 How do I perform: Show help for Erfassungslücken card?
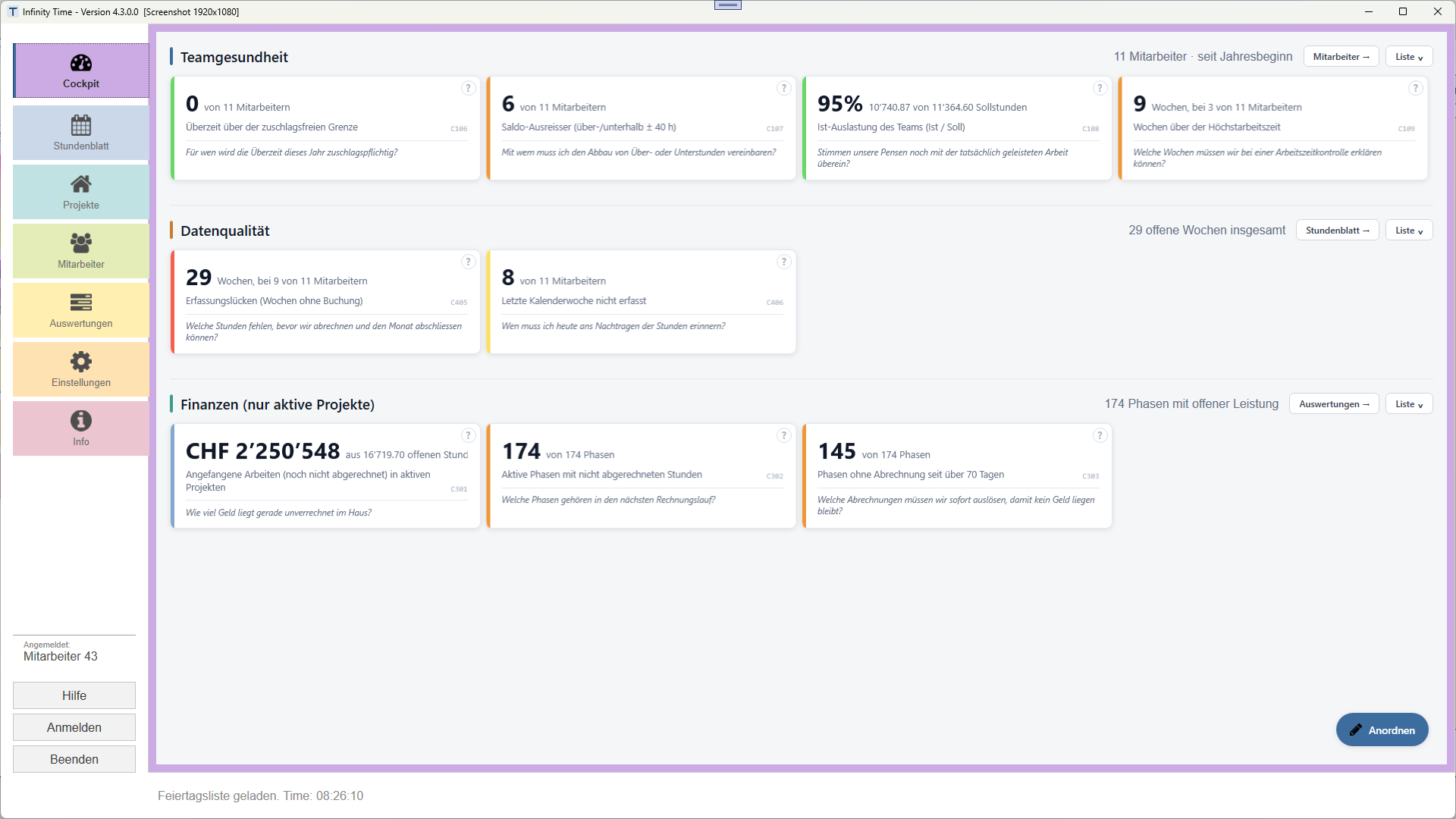[468, 262]
